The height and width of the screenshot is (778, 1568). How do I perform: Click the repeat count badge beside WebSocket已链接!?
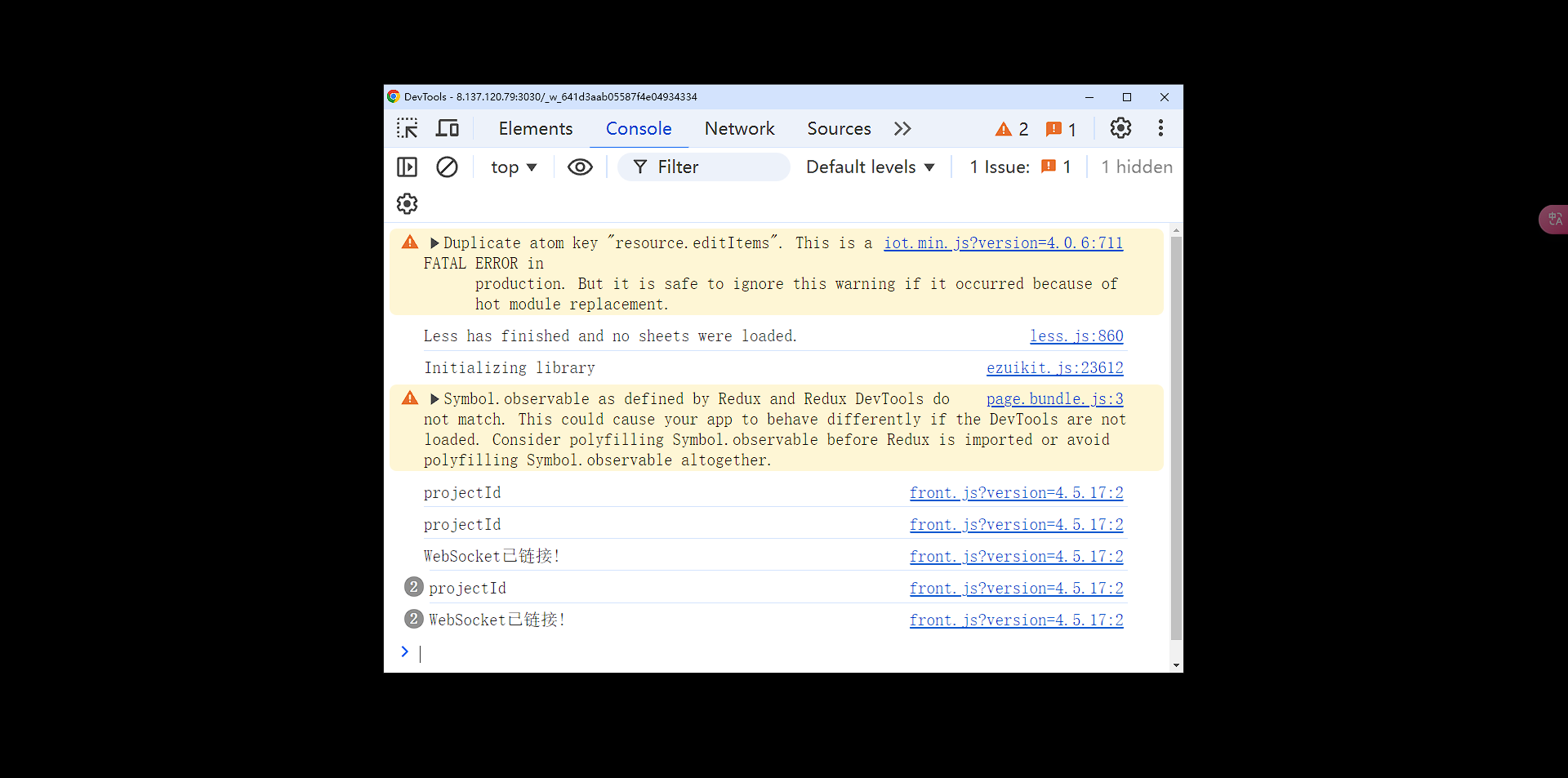pos(414,619)
